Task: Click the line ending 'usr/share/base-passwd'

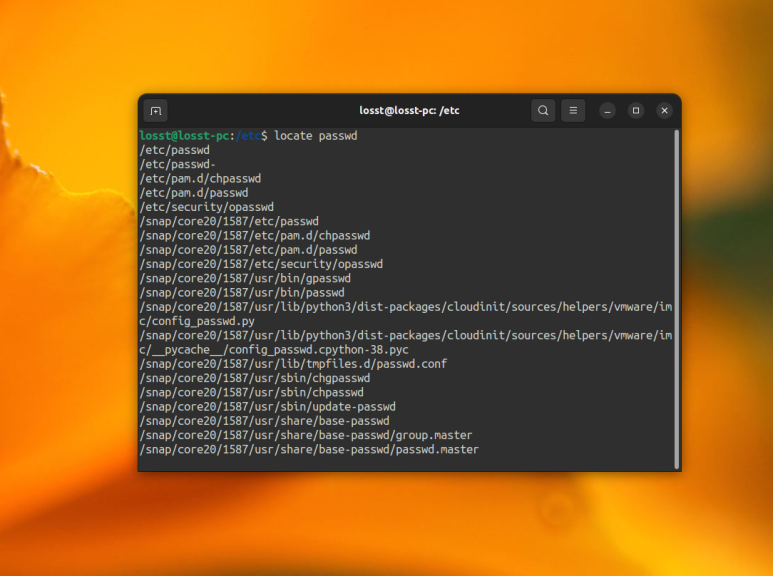Action: 264,421
